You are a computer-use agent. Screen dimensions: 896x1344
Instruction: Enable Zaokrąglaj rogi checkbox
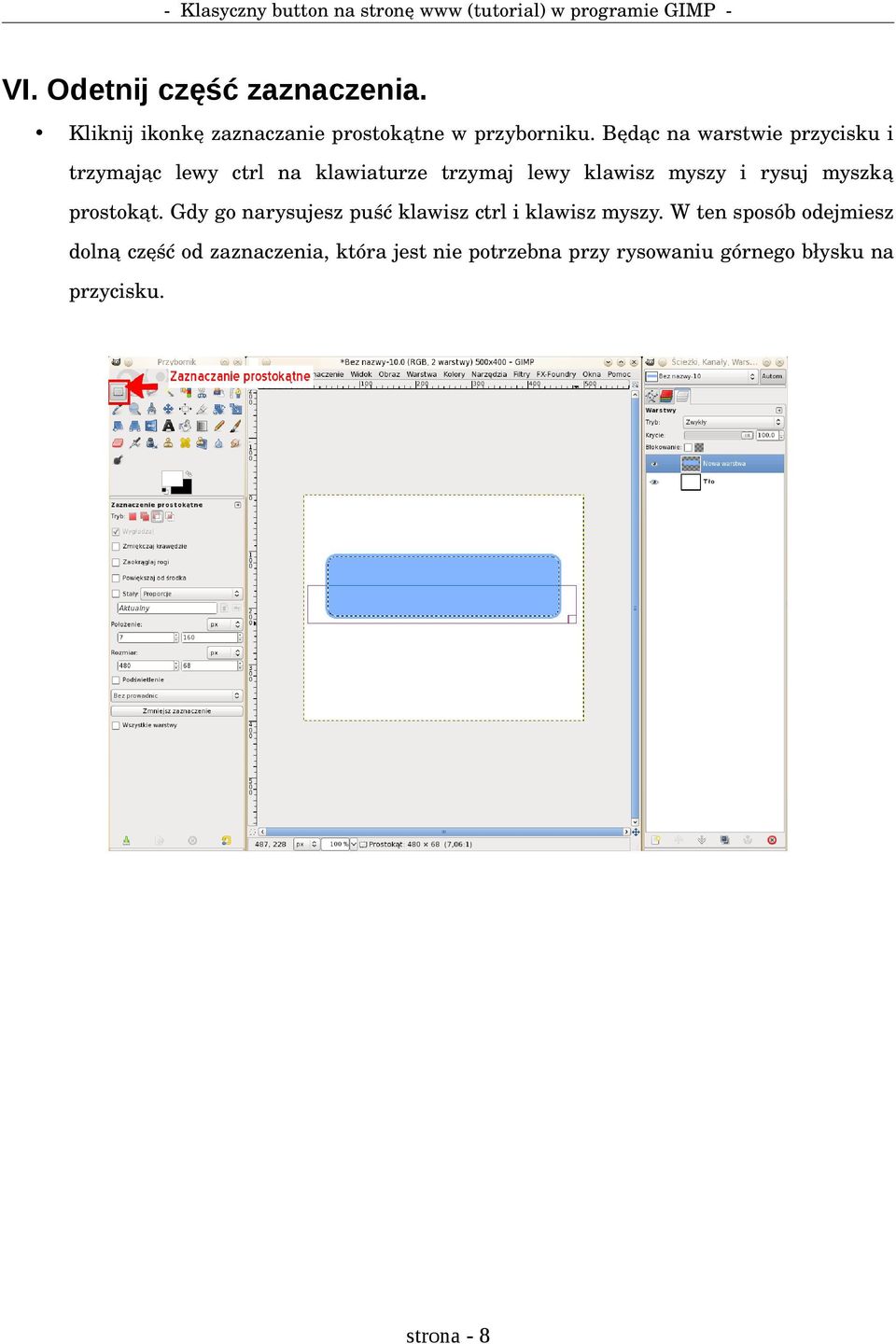pyautogui.click(x=116, y=562)
